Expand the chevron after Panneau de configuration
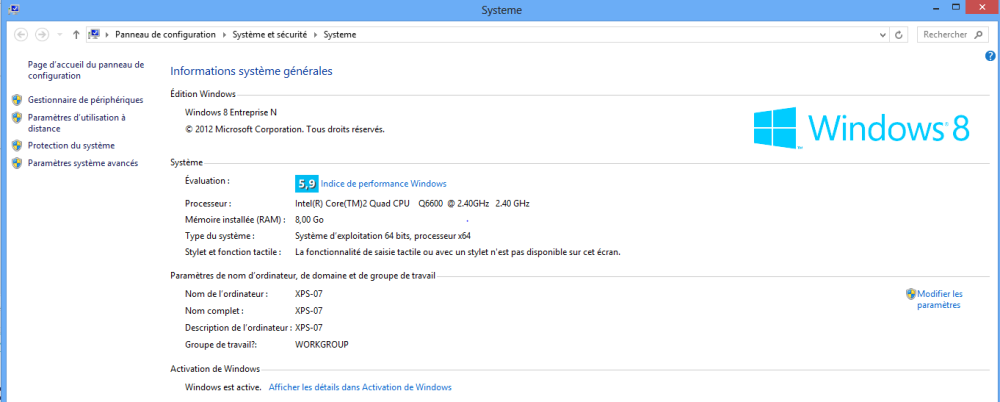The height and width of the screenshot is (402, 1000). [x=224, y=35]
